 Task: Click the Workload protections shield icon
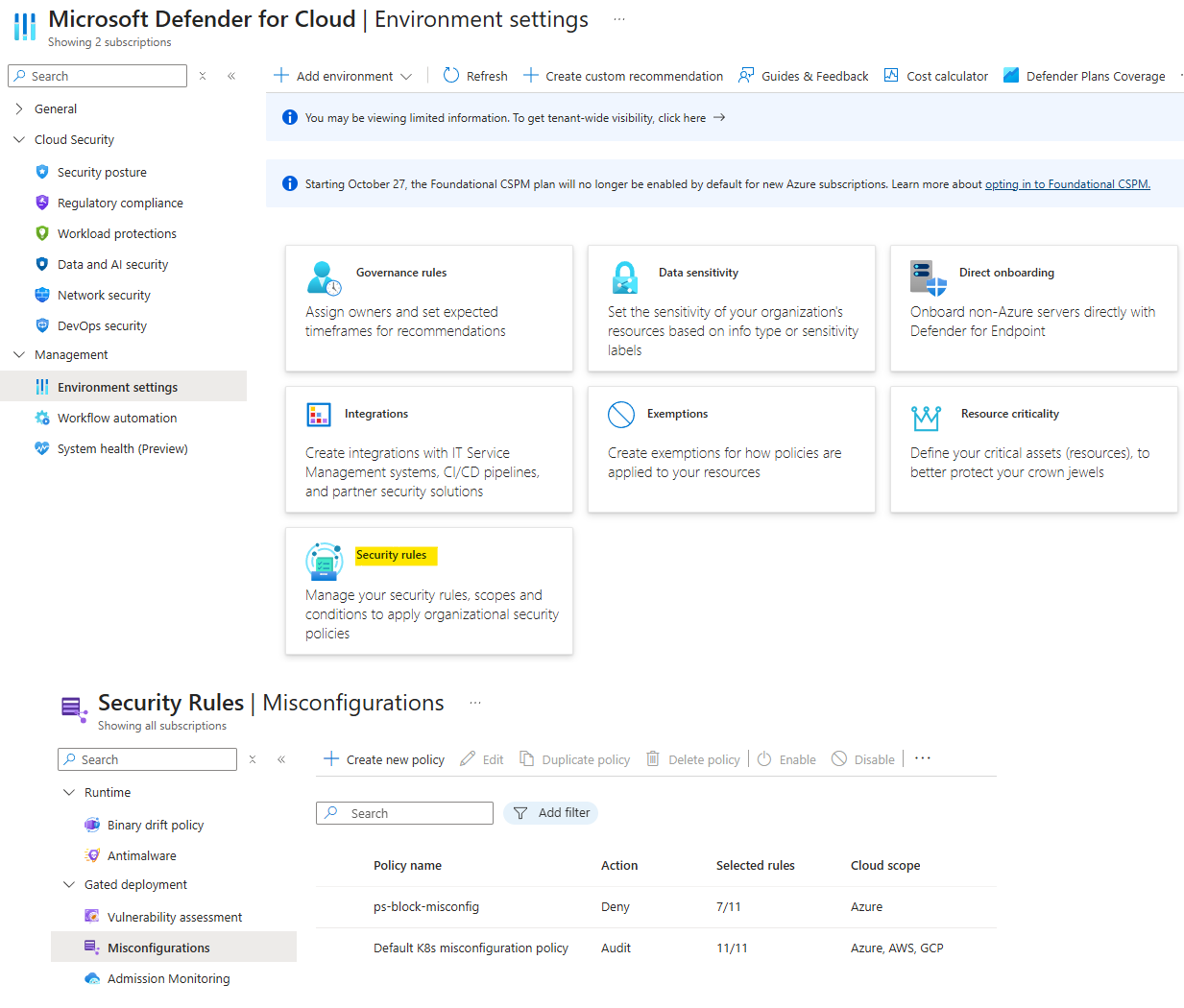coord(42,233)
